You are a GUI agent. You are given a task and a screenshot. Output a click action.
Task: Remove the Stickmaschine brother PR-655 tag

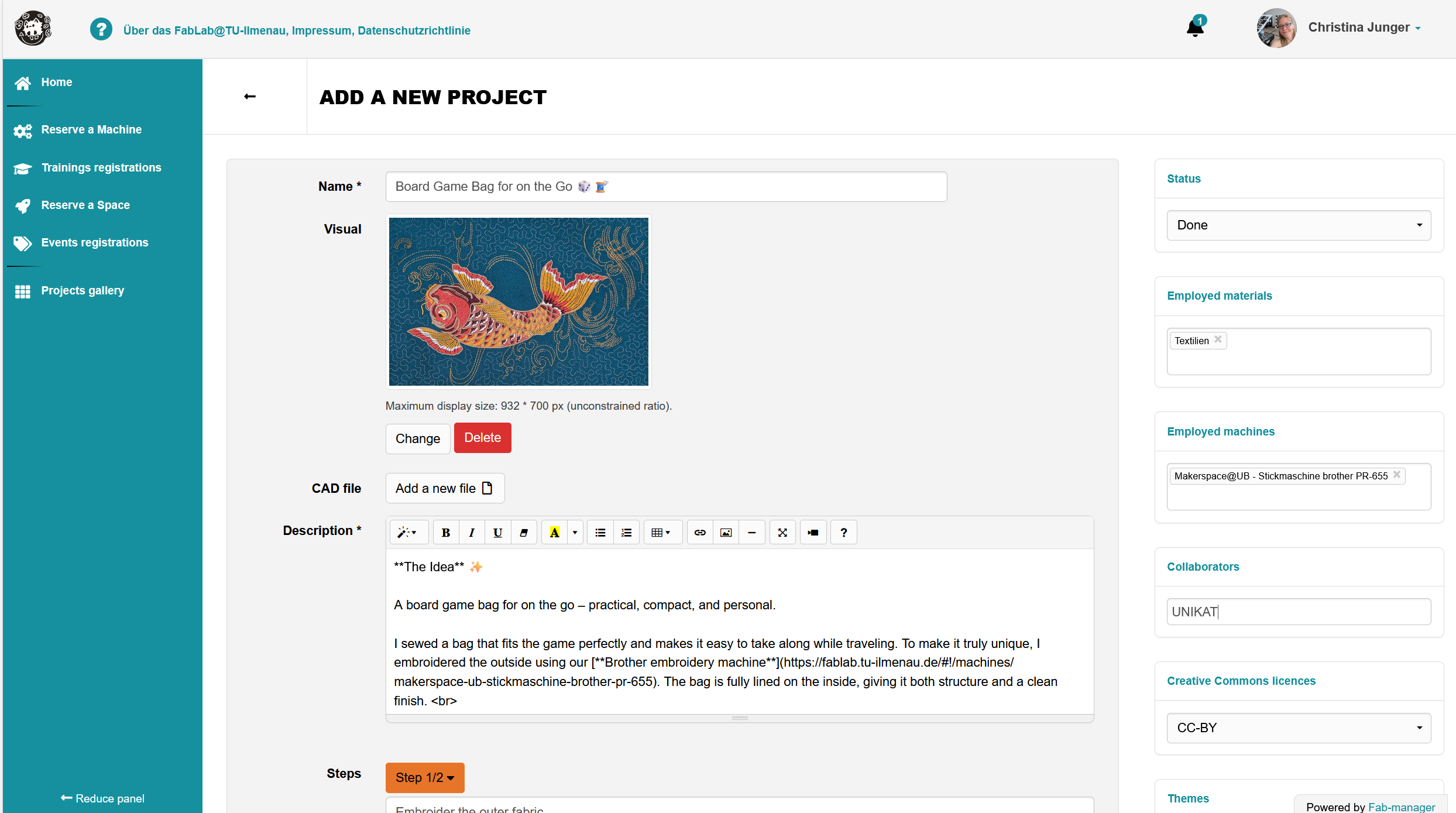click(x=1397, y=475)
